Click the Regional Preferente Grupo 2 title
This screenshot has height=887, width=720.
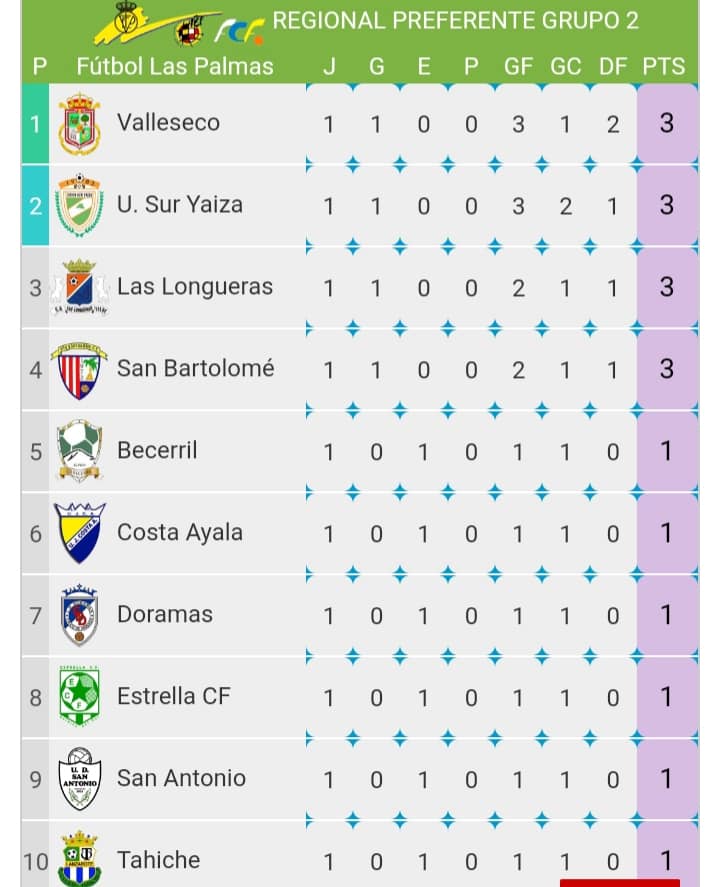click(x=455, y=21)
